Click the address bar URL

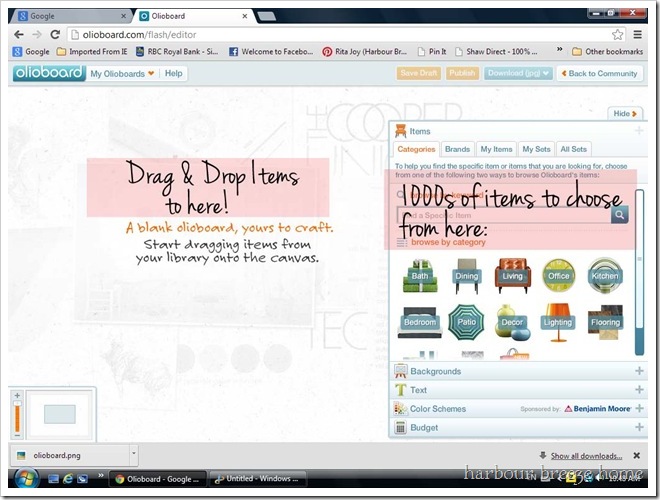click(x=139, y=35)
